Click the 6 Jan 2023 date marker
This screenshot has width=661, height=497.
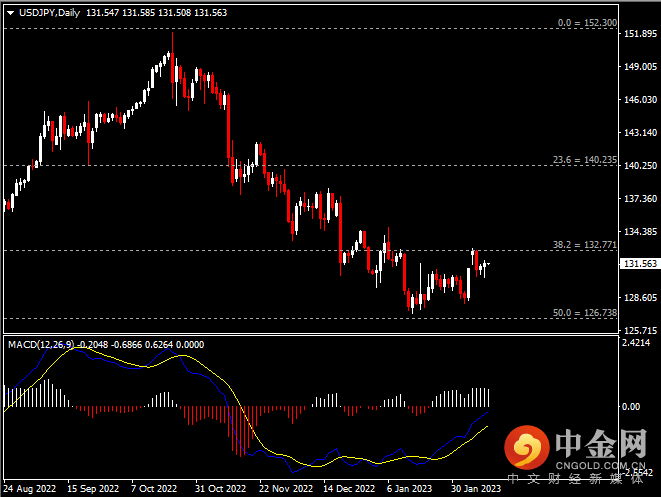(411, 489)
